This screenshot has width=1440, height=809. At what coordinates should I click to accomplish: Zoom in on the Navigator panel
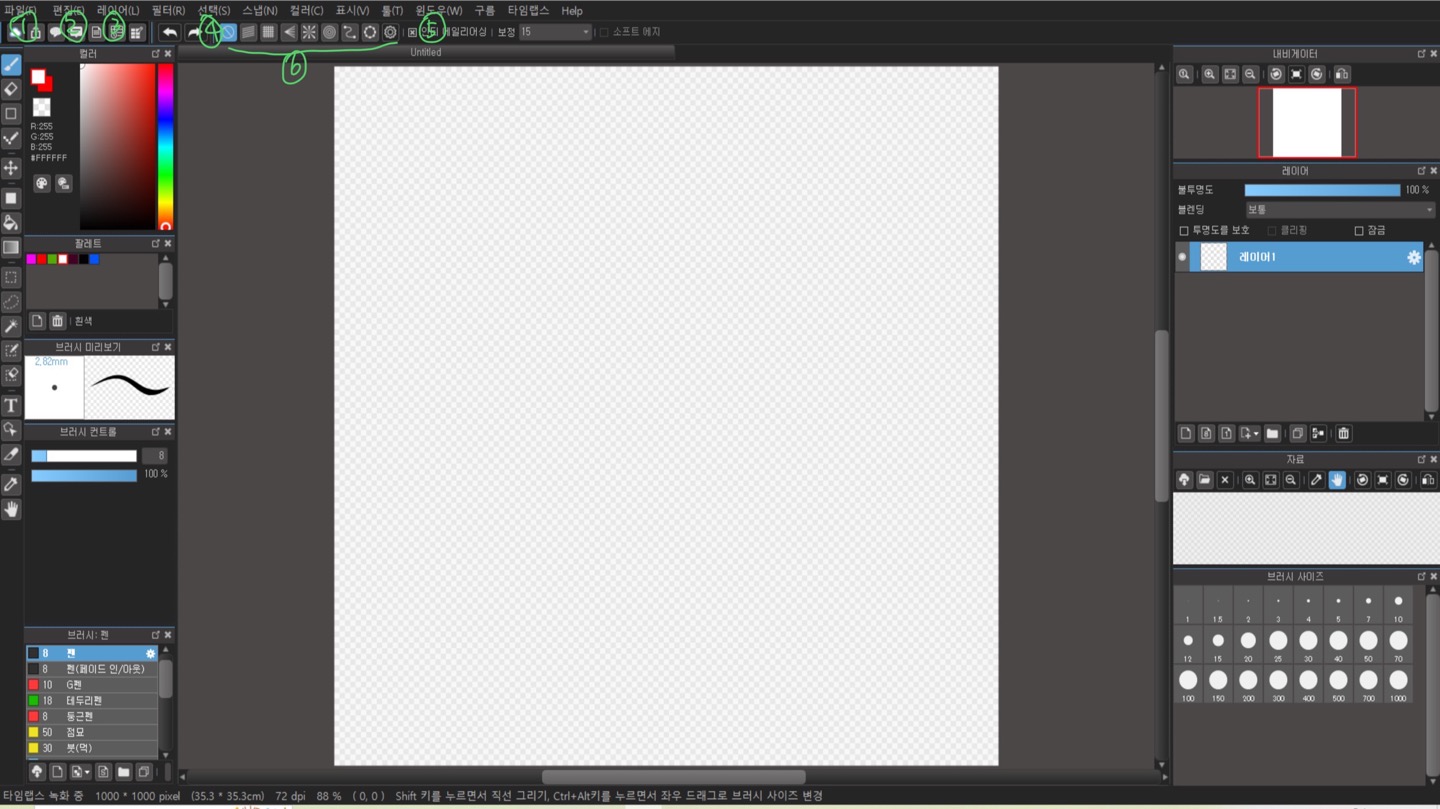tap(1210, 74)
